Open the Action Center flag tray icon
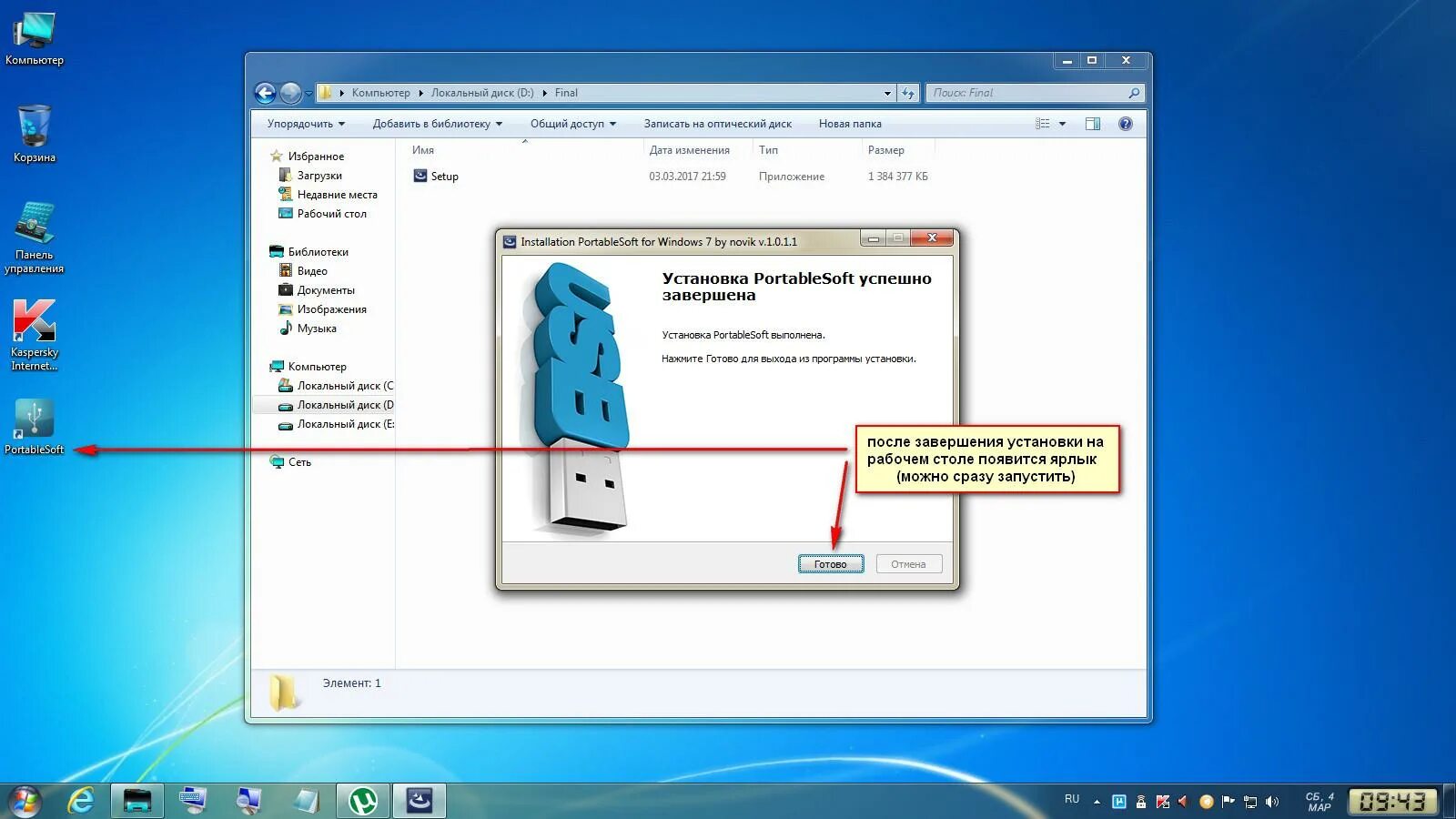1456x819 pixels. tap(1228, 802)
